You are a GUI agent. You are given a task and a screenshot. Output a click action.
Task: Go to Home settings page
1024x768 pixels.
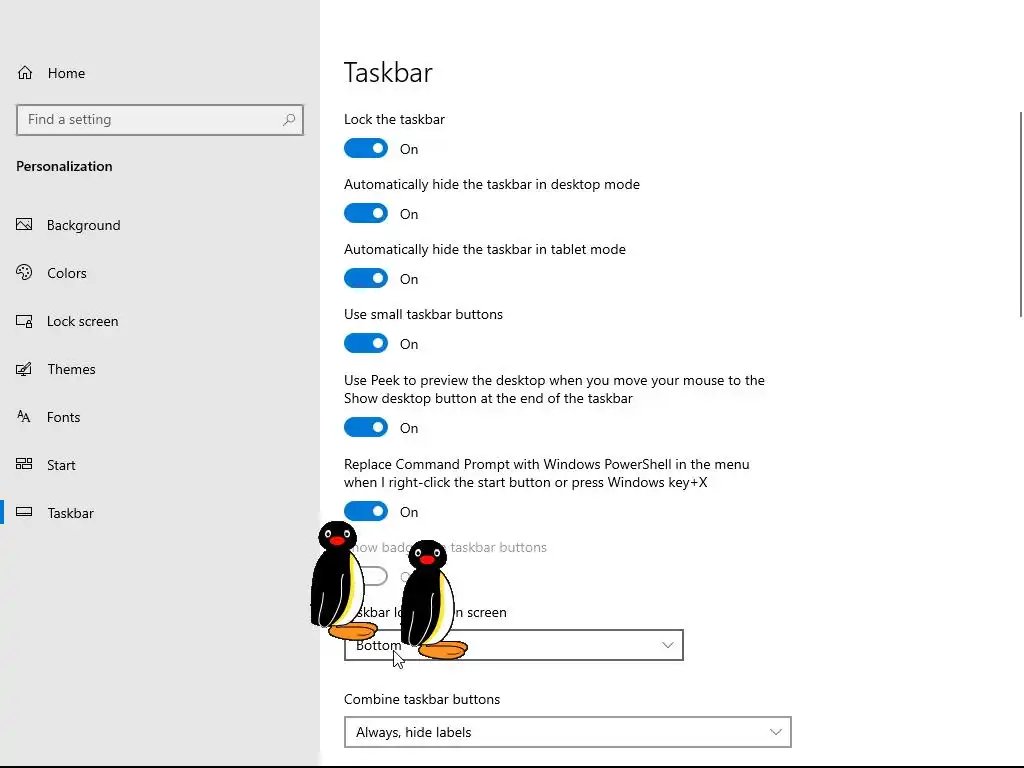click(66, 73)
